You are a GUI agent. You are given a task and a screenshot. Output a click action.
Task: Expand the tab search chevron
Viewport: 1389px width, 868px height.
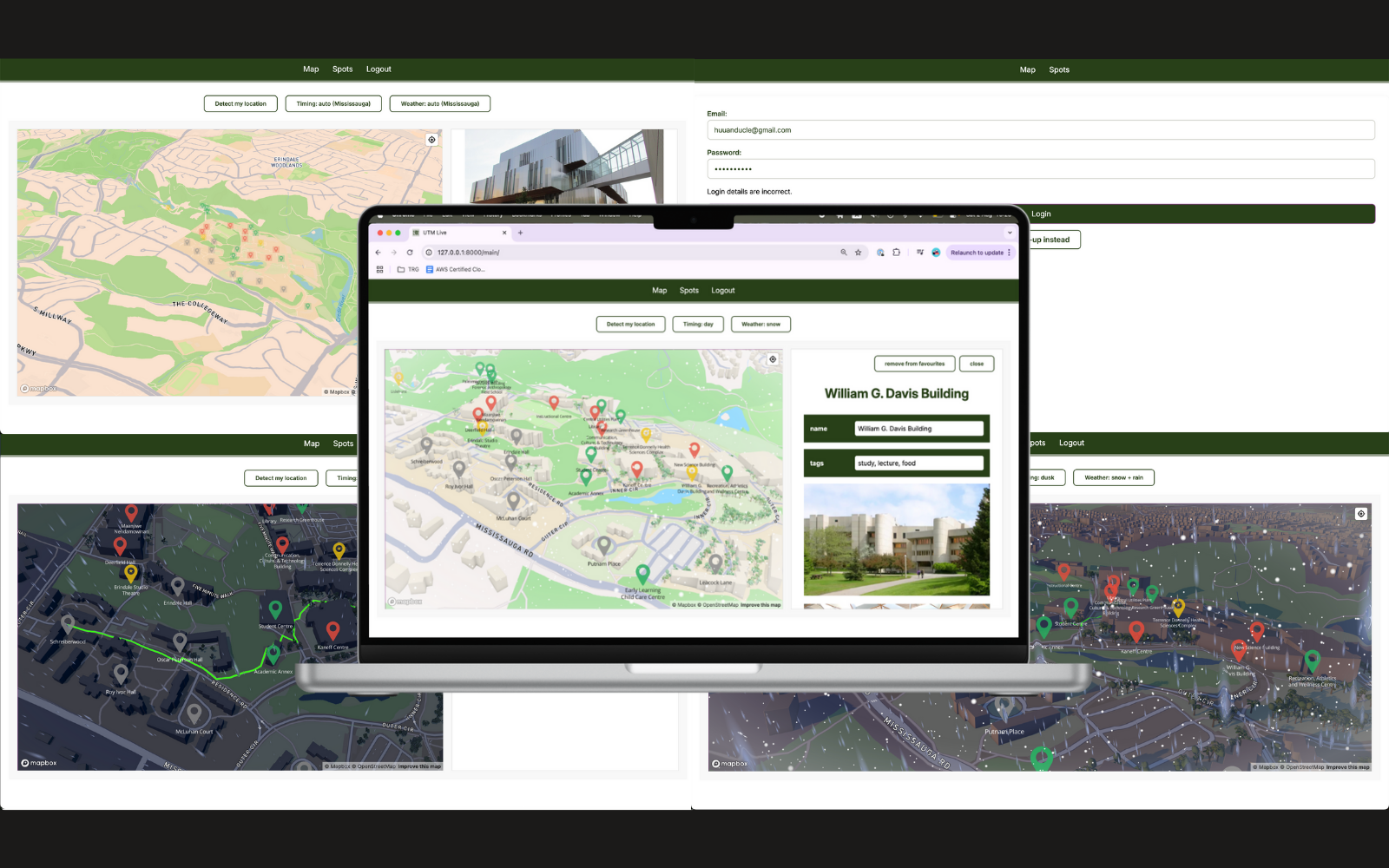(1009, 233)
